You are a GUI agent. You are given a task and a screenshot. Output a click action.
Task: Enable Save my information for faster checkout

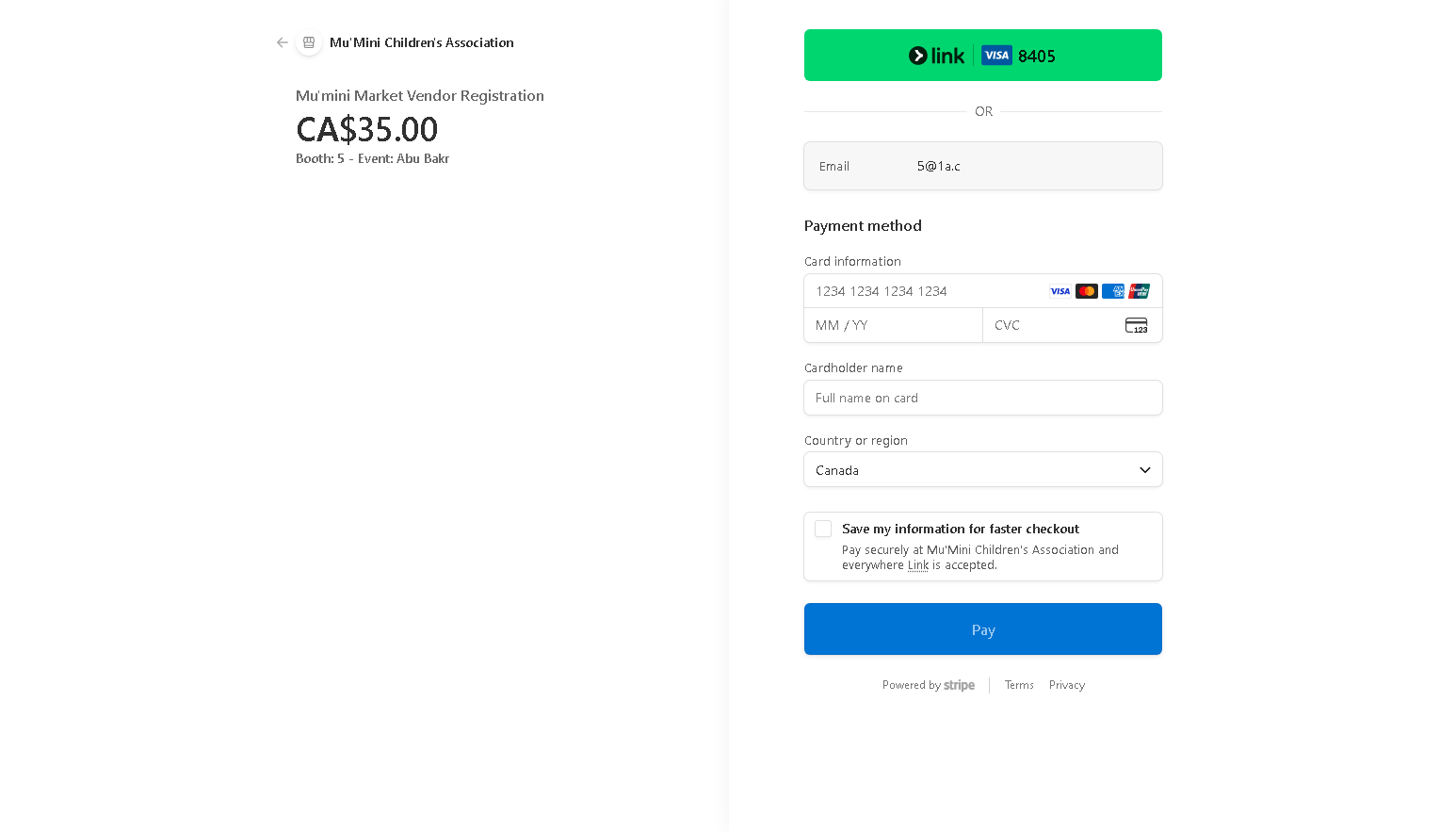tap(823, 529)
